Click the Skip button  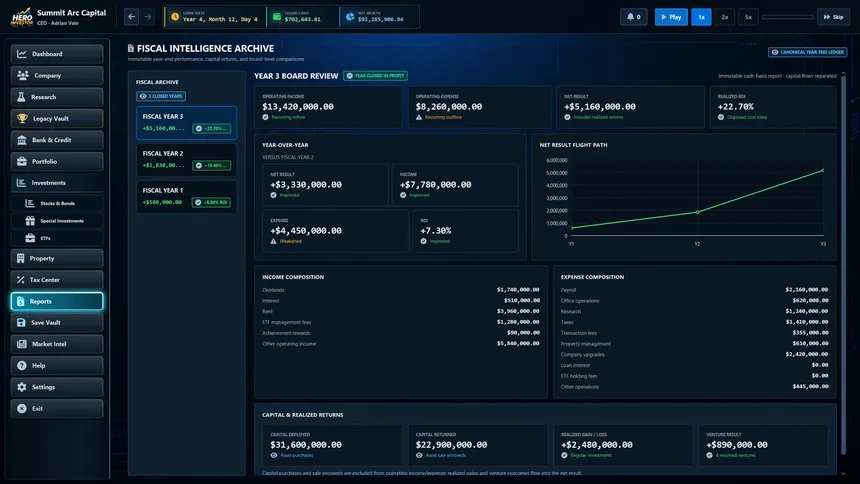[x=833, y=17]
